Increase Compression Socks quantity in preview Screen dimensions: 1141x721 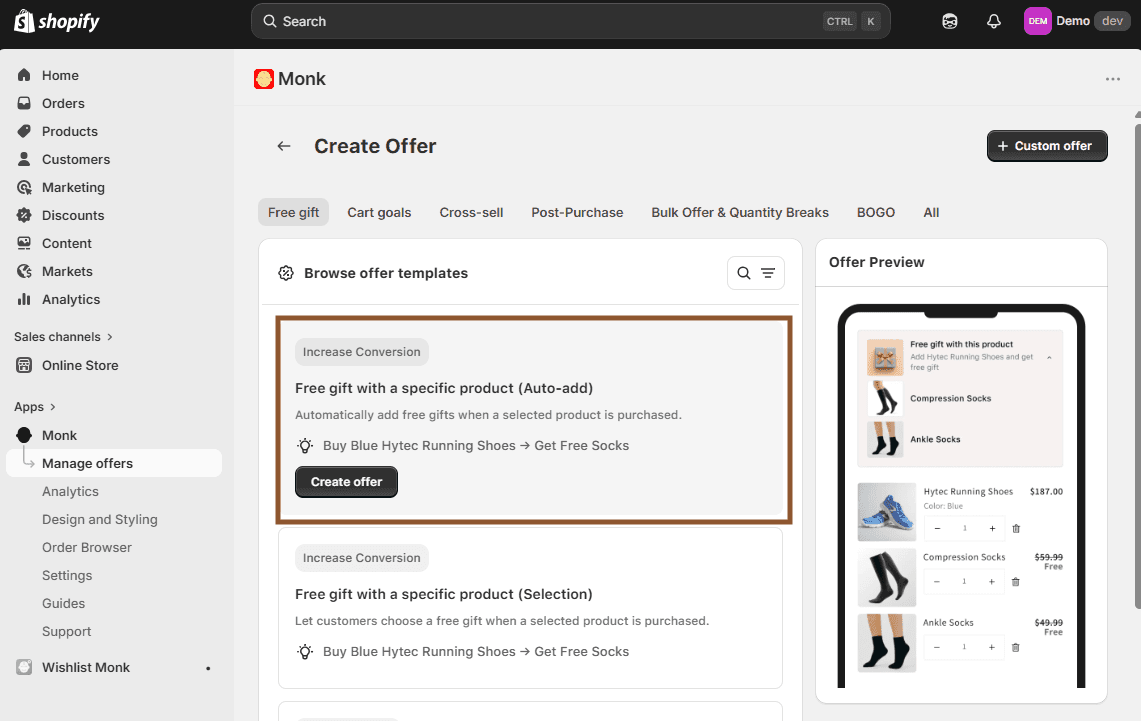click(x=991, y=581)
